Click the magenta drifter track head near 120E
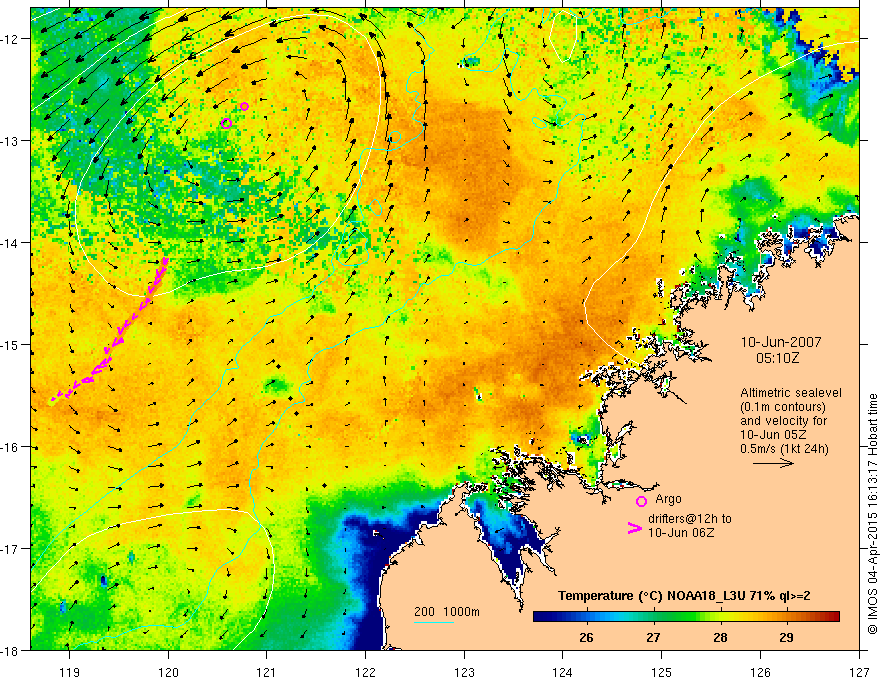Screen dimensions: 880x680 [x=165, y=260]
